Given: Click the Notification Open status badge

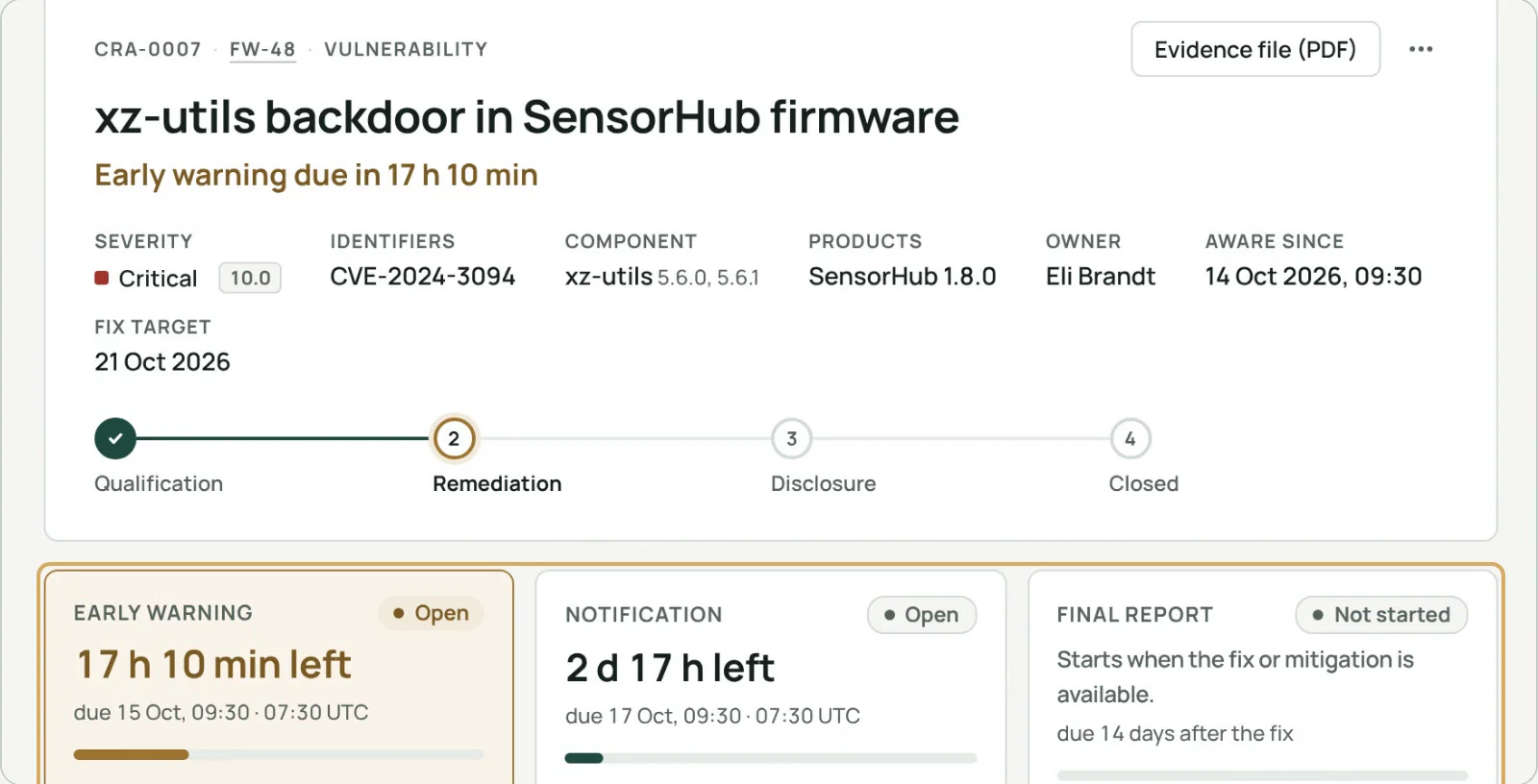Looking at the screenshot, I should click(922, 615).
